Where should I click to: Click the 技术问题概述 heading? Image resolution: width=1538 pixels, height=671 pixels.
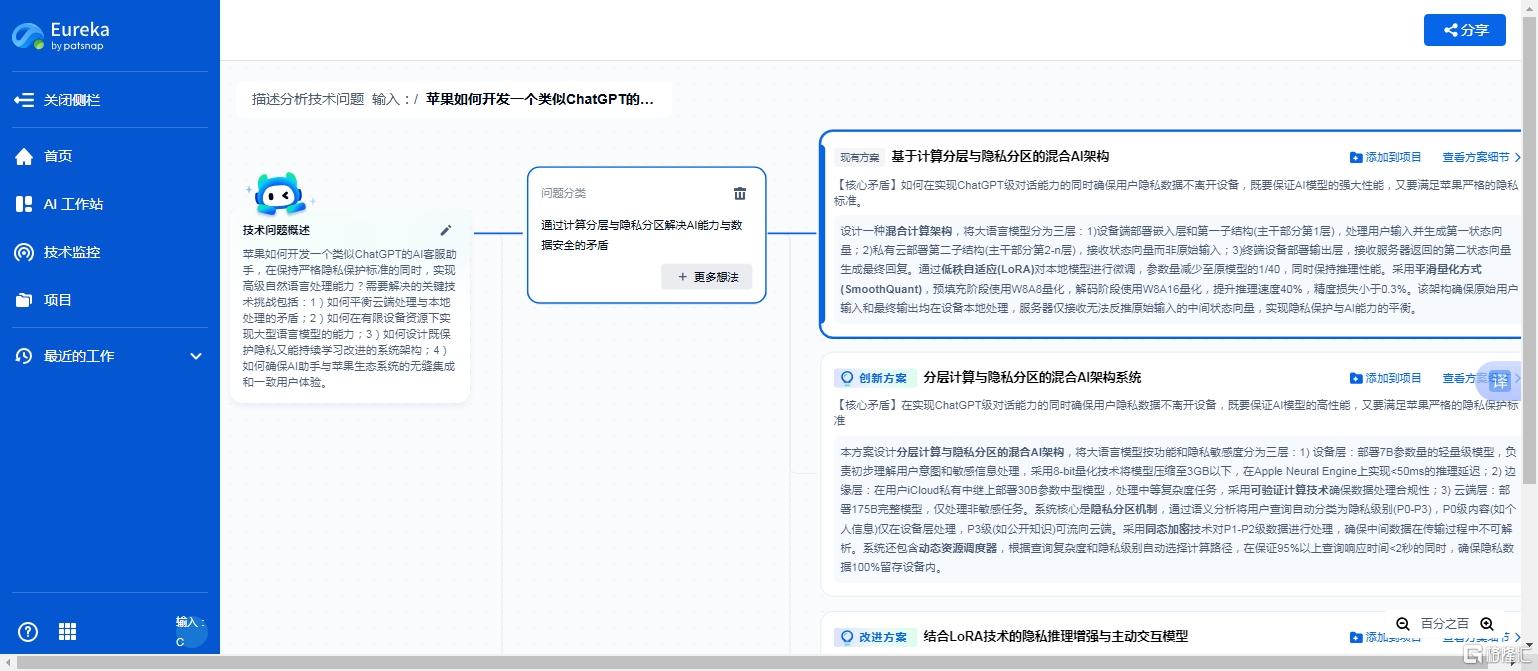click(276, 230)
